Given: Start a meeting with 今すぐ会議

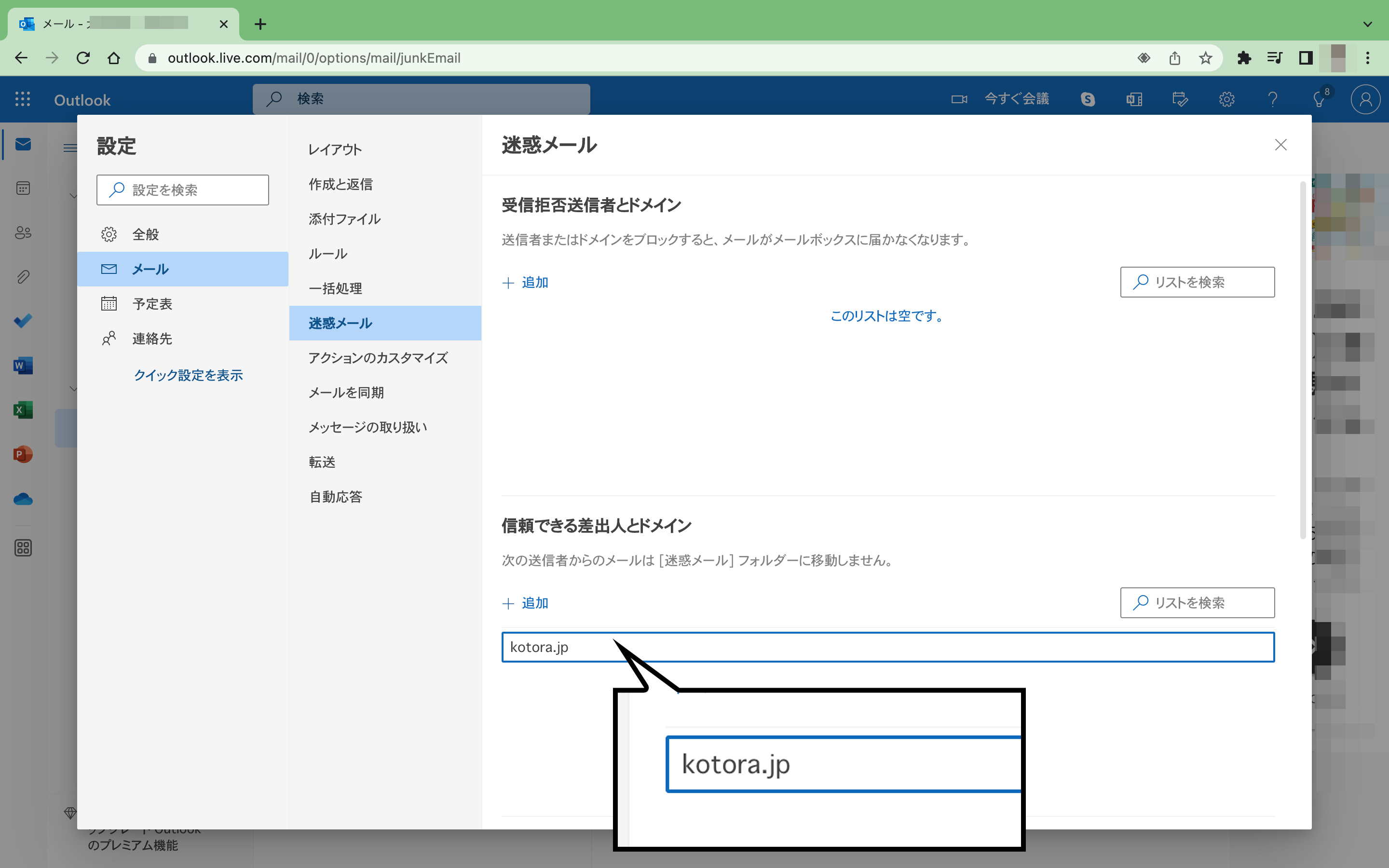Looking at the screenshot, I should pyautogui.click(x=1000, y=99).
